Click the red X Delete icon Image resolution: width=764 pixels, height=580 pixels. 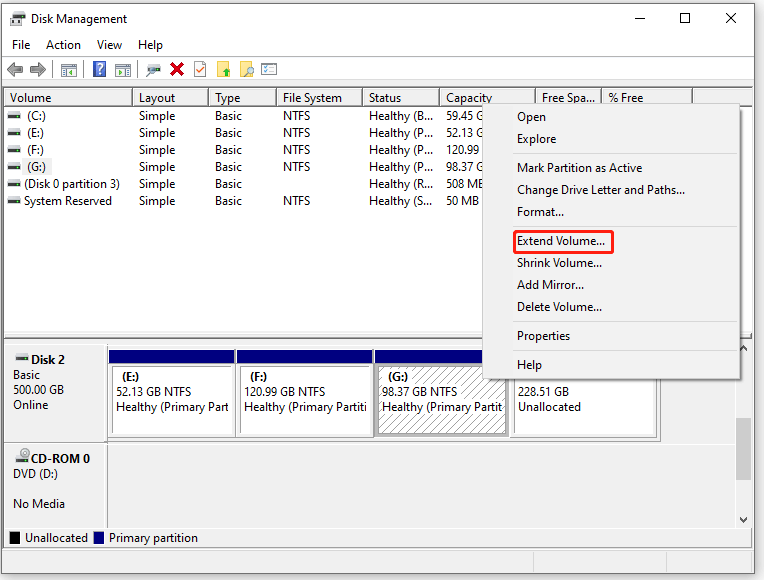click(x=177, y=70)
